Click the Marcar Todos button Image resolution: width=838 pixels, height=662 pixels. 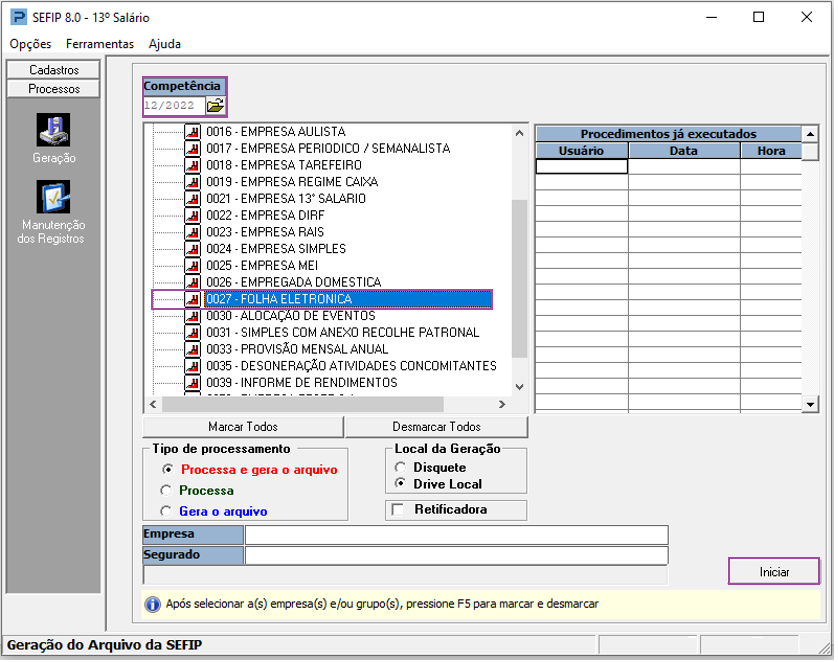243,427
